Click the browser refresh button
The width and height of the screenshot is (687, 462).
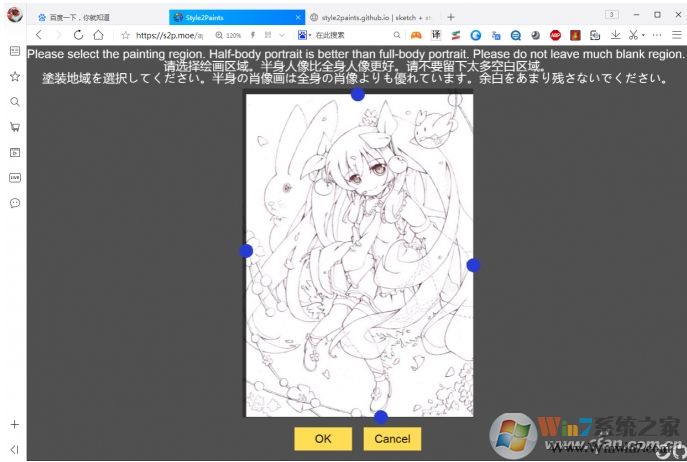coord(78,35)
